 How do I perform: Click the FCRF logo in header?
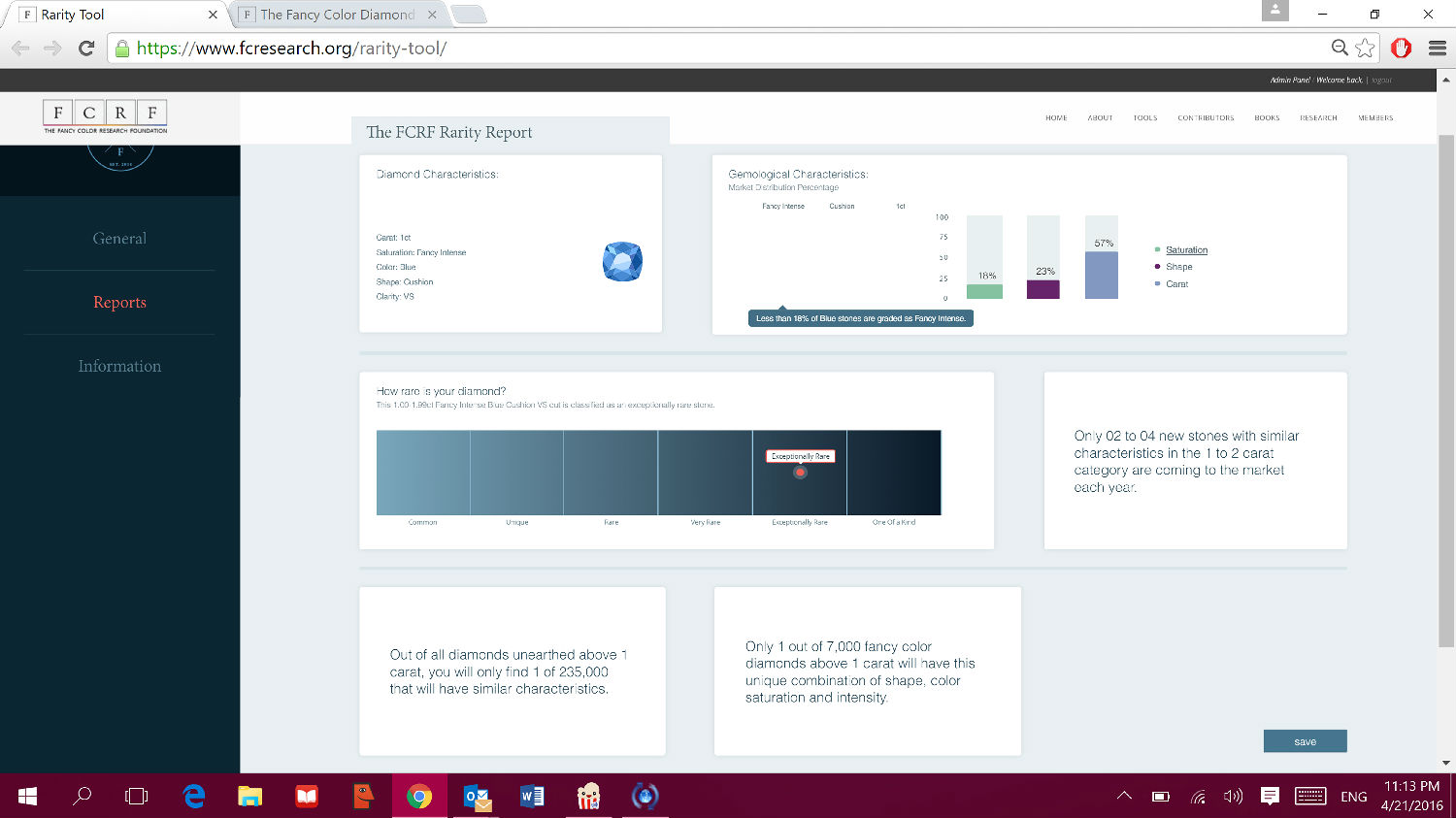[x=105, y=116]
